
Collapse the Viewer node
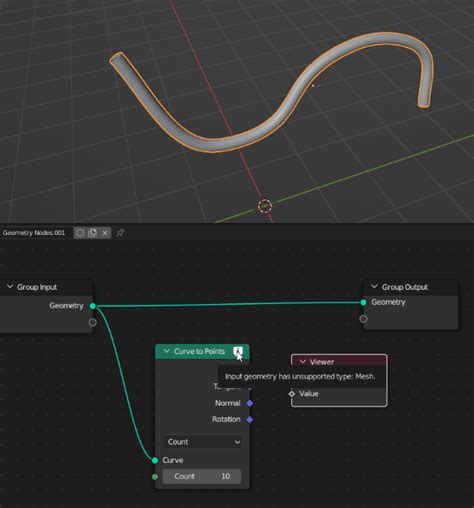click(x=303, y=362)
